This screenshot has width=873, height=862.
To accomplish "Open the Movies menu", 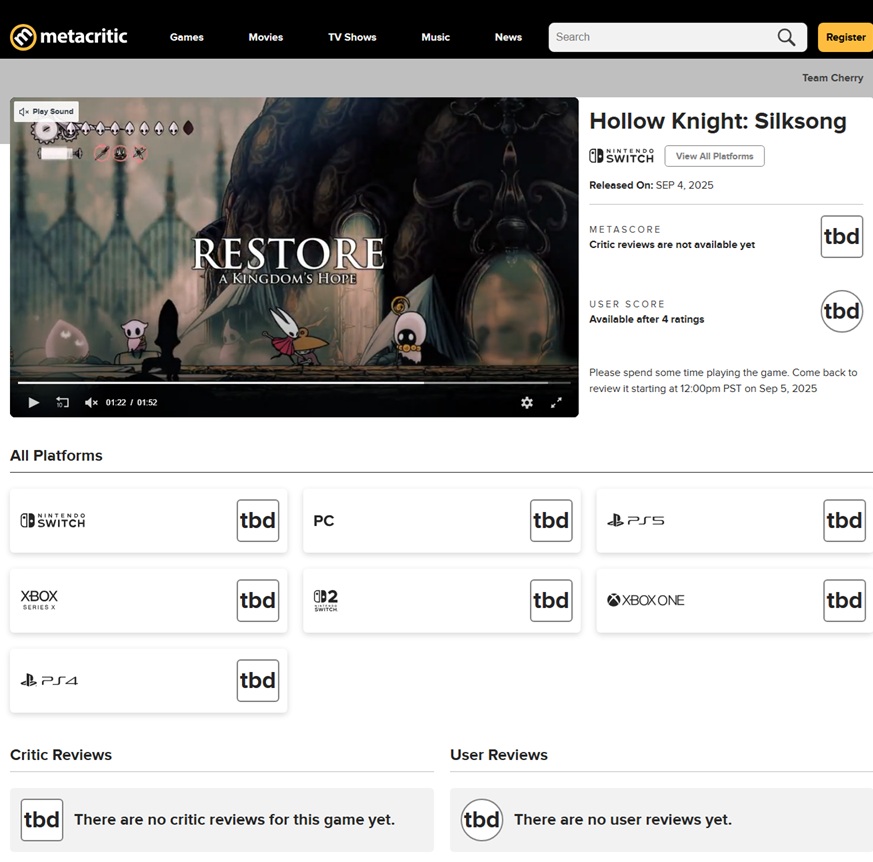I will pos(265,37).
